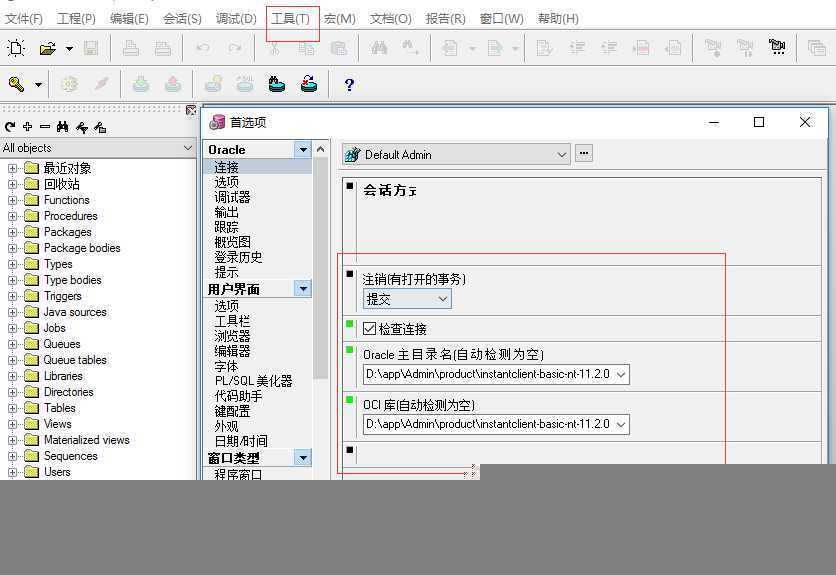Select the Users folder in object tree
This screenshot has width=836, height=575.
click(x=57, y=472)
